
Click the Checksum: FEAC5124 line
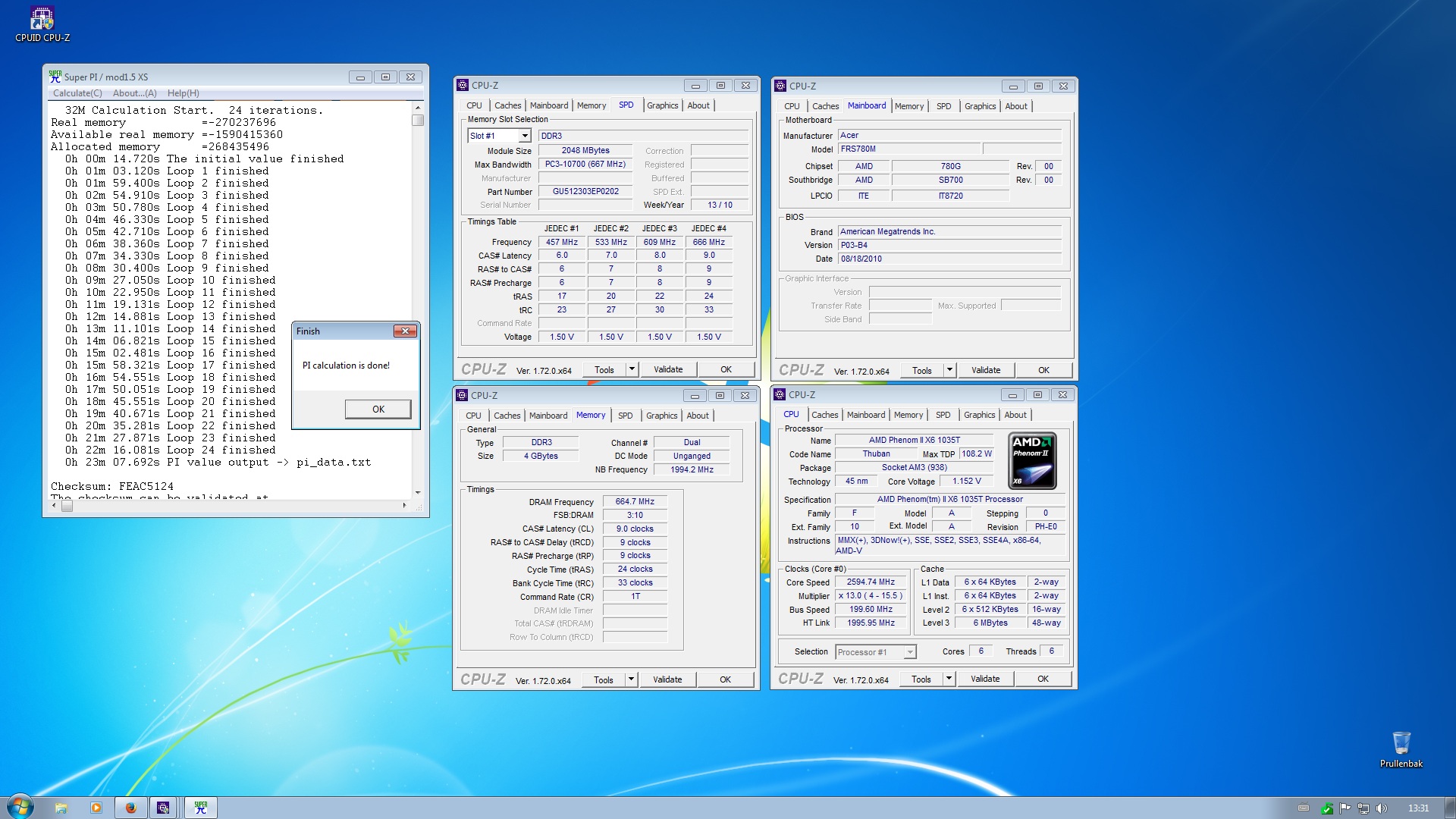tap(112, 486)
